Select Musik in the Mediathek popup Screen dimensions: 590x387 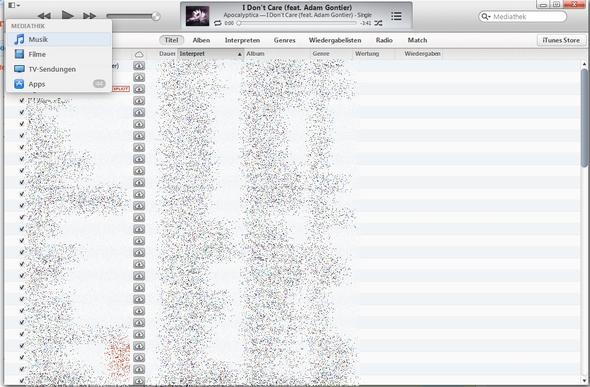coord(59,39)
